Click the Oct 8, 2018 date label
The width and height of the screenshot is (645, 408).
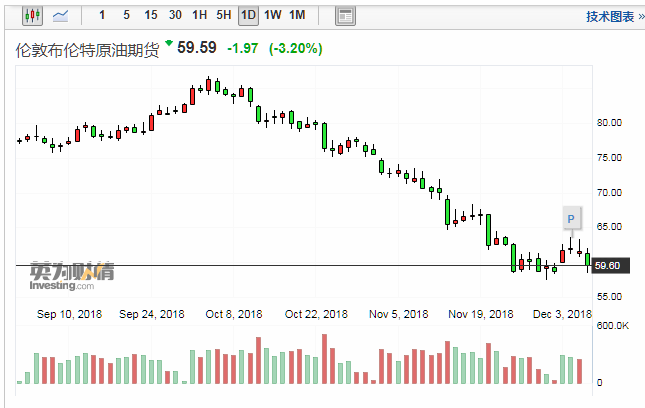pos(234,314)
